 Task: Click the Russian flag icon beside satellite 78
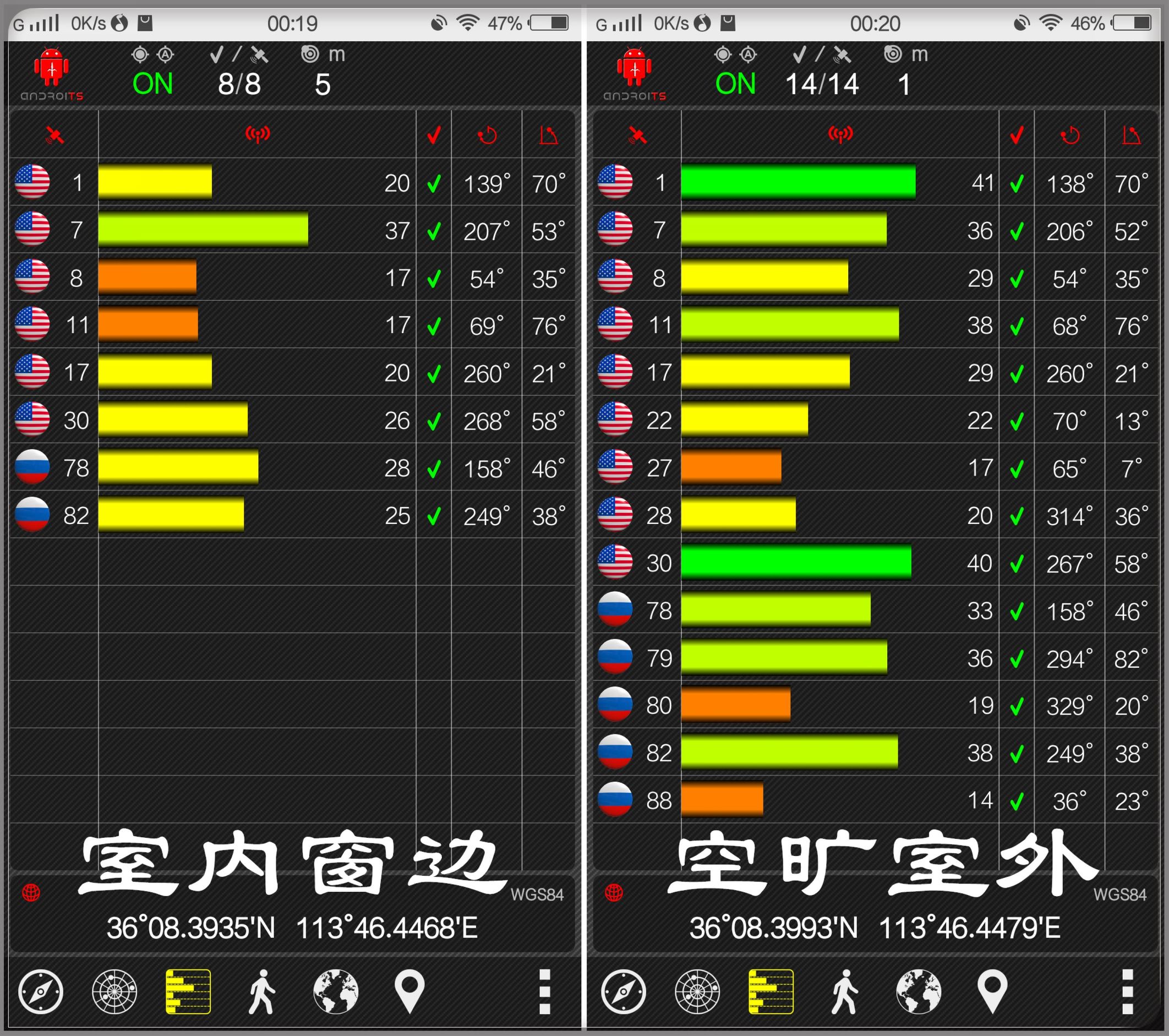32,467
